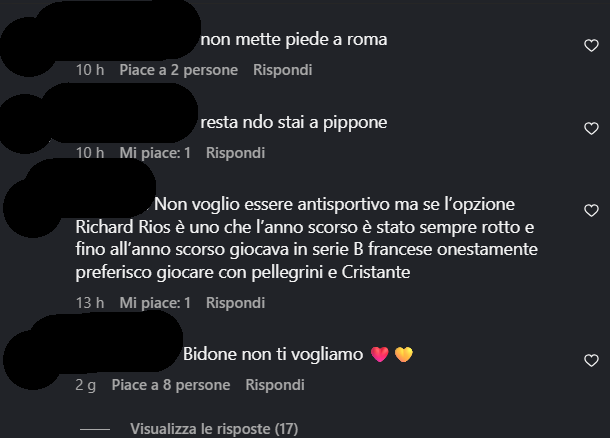Click Rispondi under the Richard Rios comment
The image size is (610, 438).
click(x=235, y=303)
